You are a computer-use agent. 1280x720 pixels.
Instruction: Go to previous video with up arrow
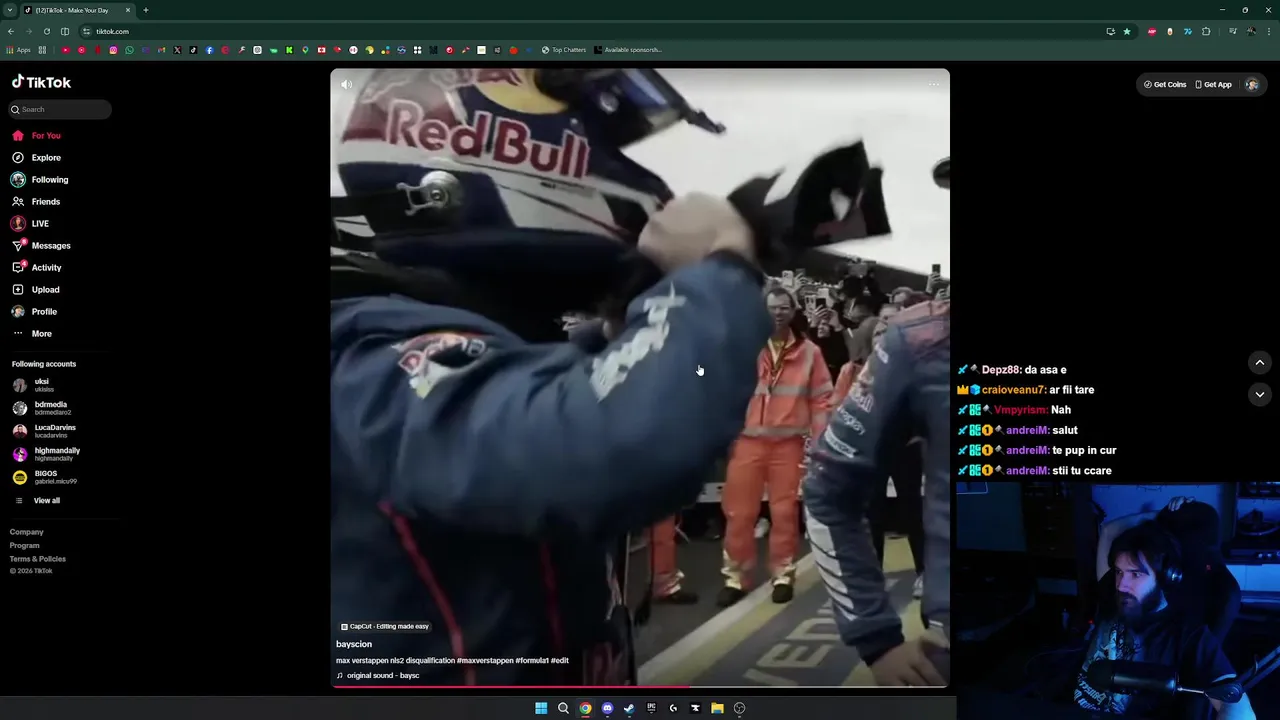click(x=1259, y=362)
